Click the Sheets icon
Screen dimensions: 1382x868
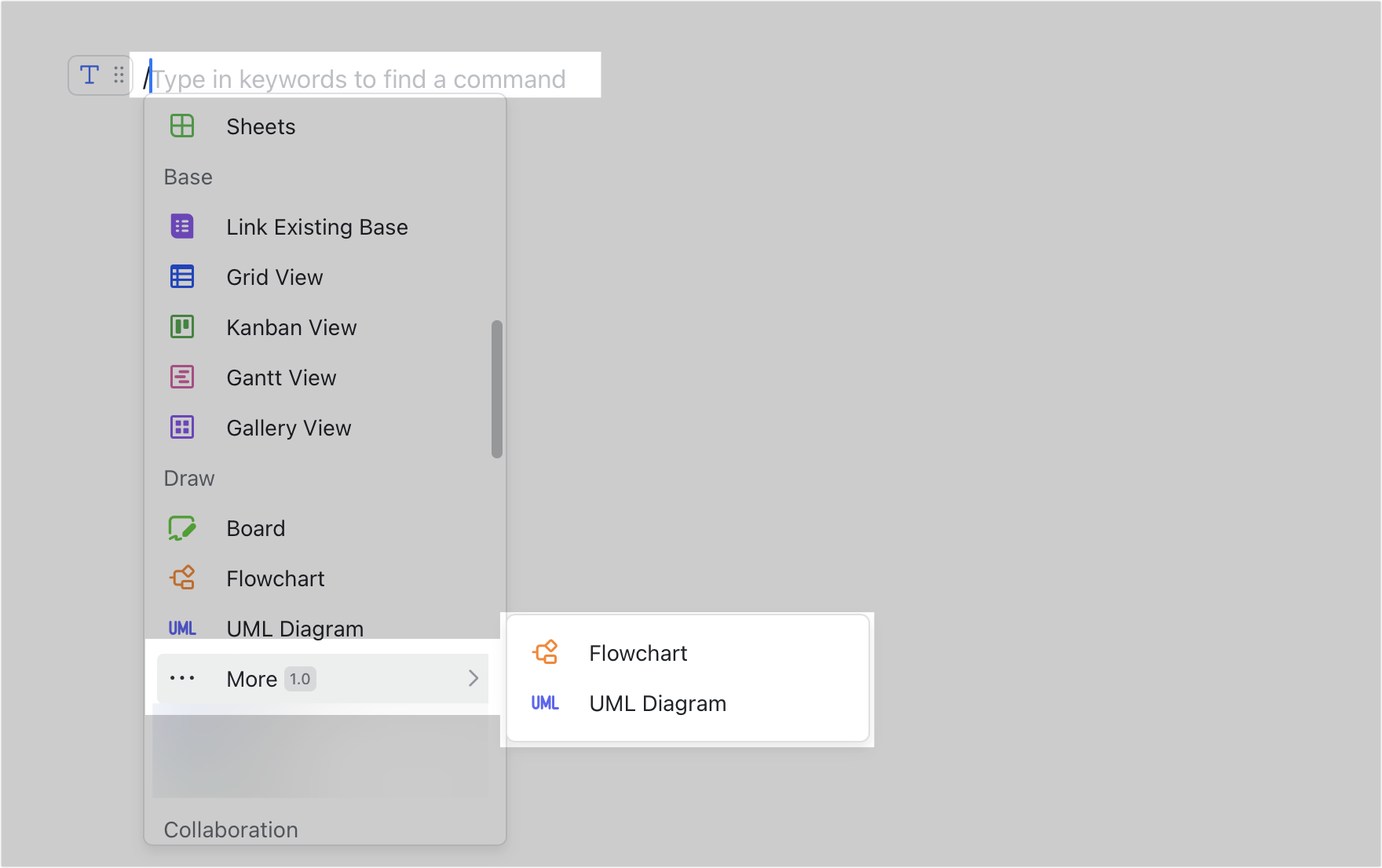pos(182,126)
